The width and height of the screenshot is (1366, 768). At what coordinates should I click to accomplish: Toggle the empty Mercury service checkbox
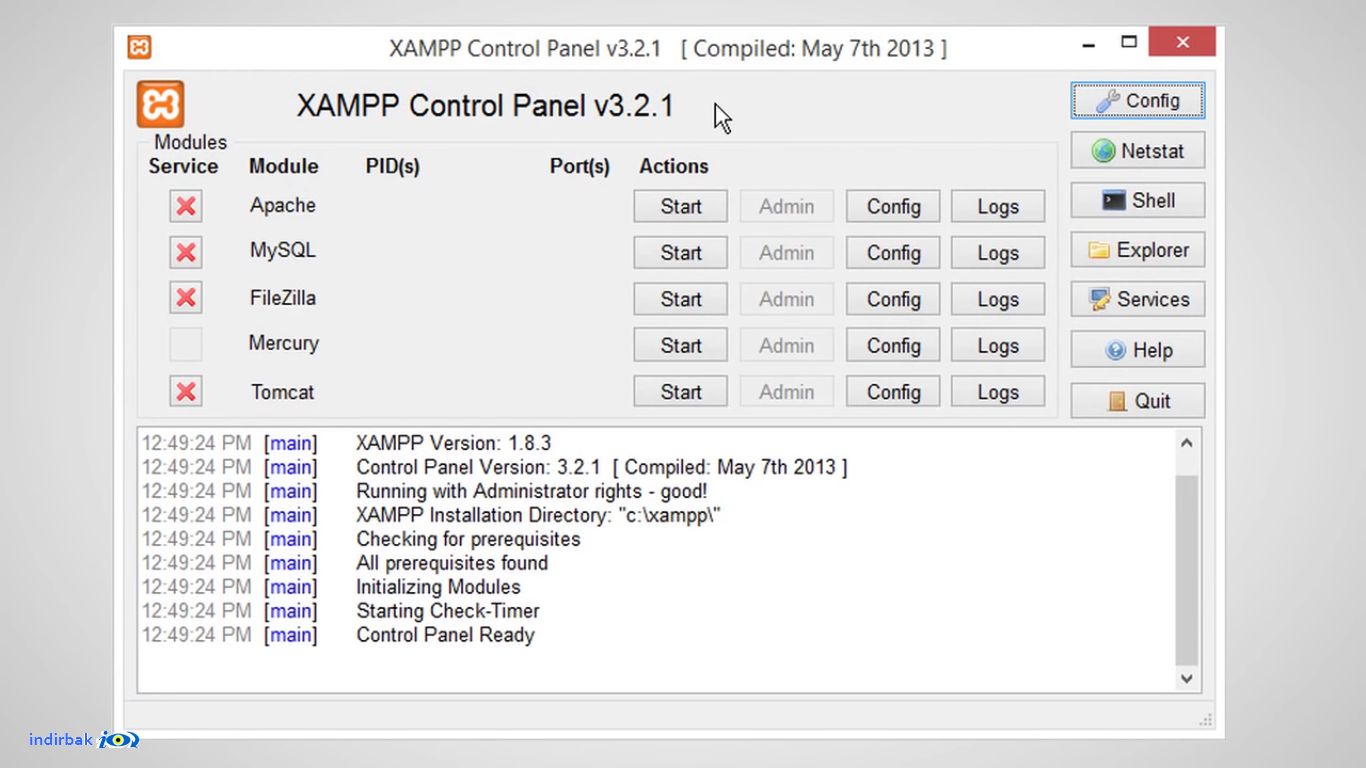coord(186,344)
